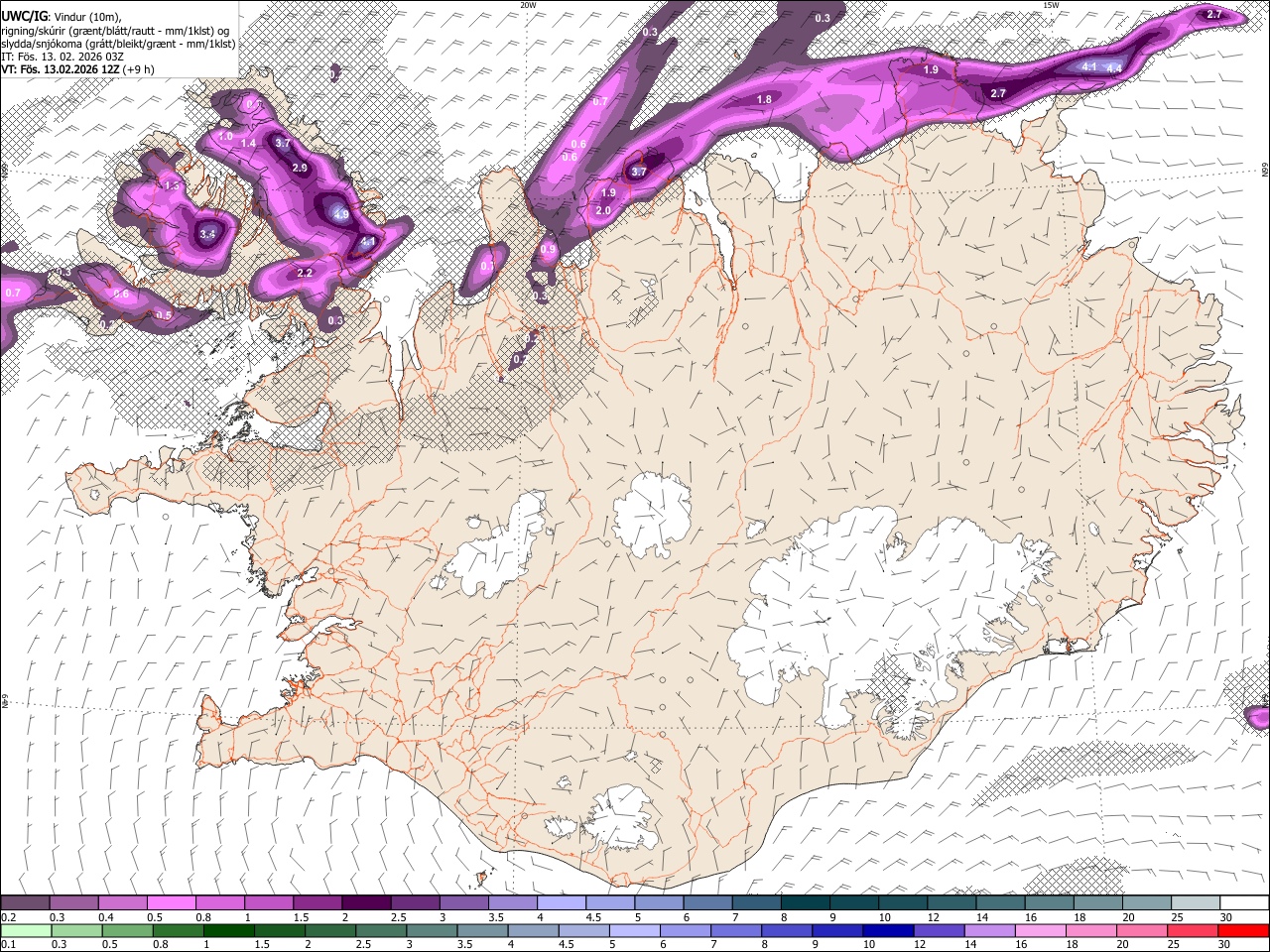Click the 1.8 snowfall value on map
This screenshot has height=952, width=1270.
point(764,99)
